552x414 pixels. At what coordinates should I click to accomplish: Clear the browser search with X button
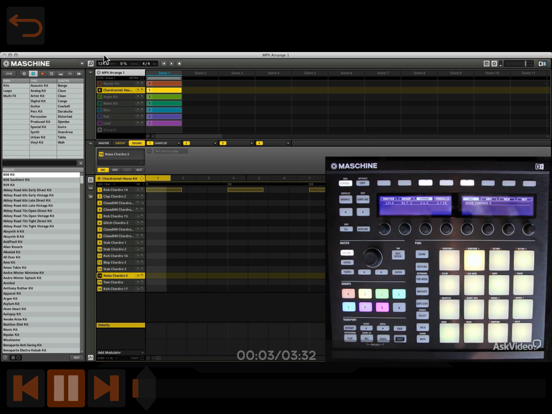coord(81,163)
